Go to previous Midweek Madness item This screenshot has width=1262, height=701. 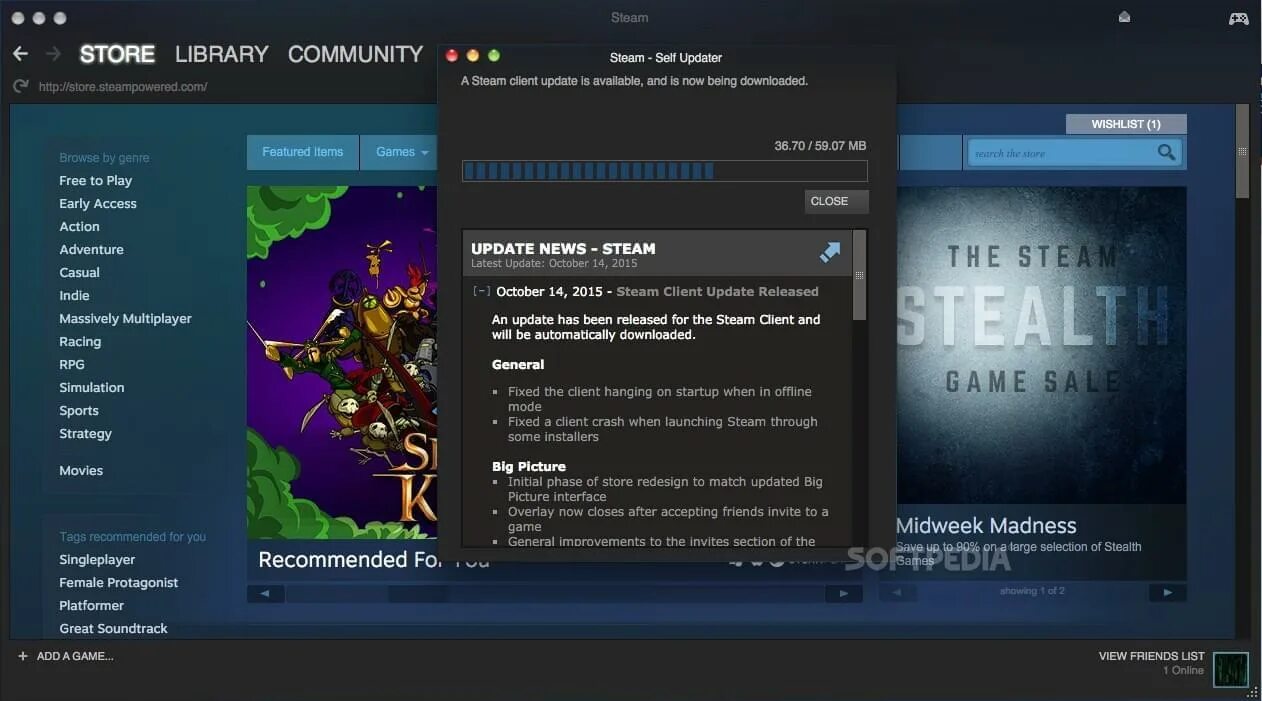898,593
